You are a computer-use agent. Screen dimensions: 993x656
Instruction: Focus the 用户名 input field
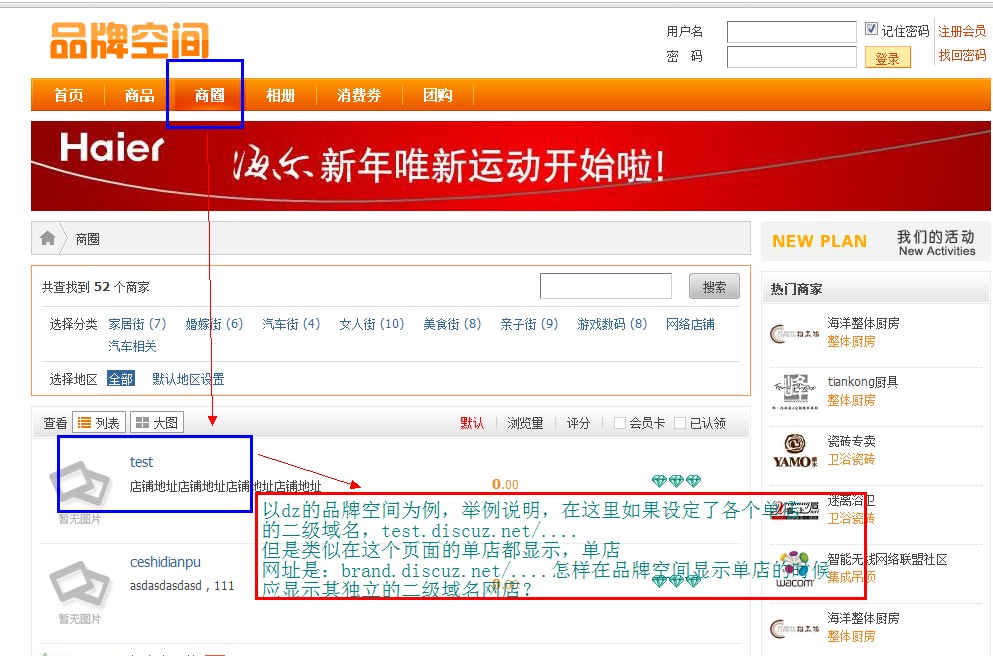coord(792,32)
